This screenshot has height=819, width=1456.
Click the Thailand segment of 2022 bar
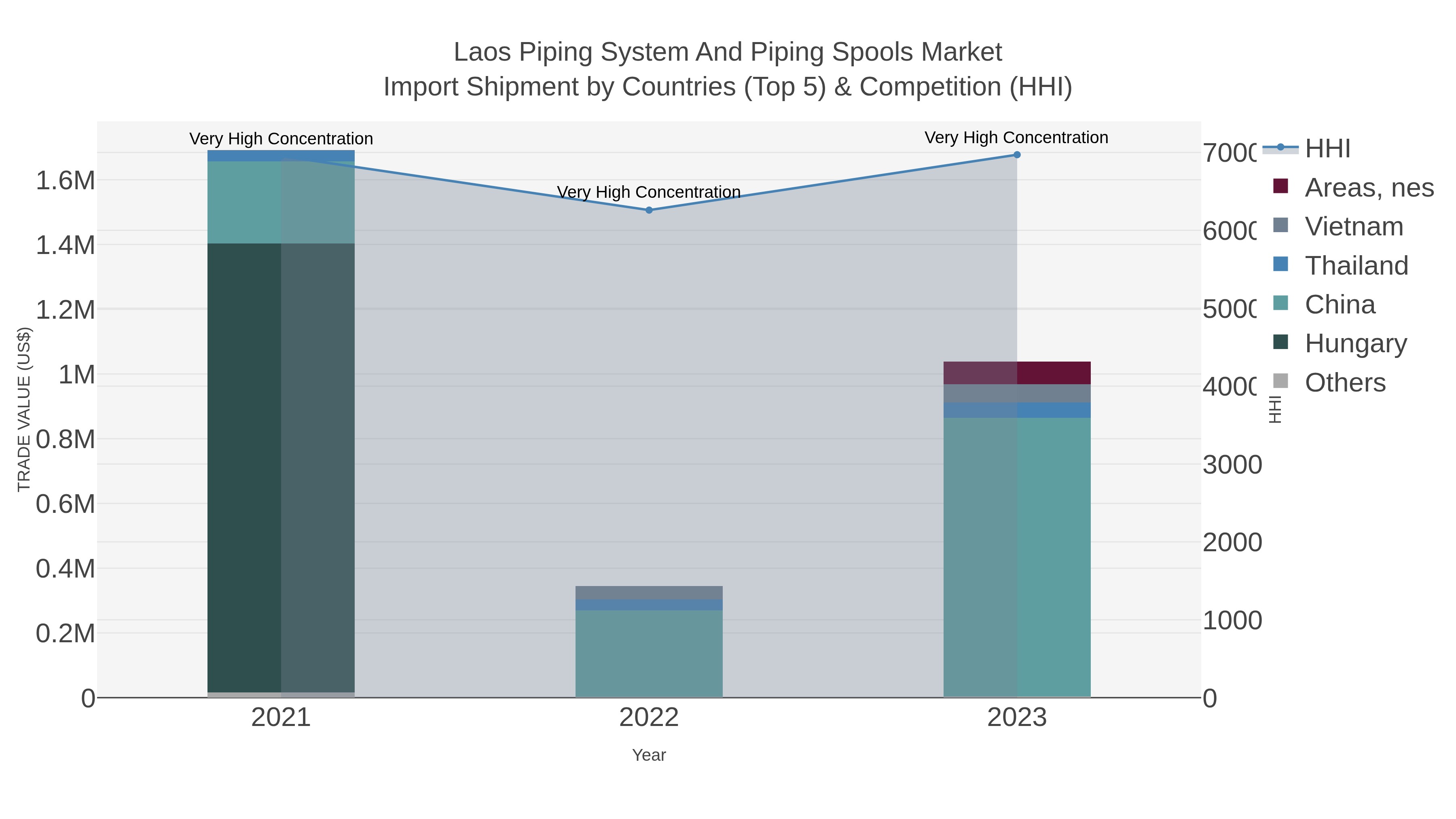tap(649, 605)
